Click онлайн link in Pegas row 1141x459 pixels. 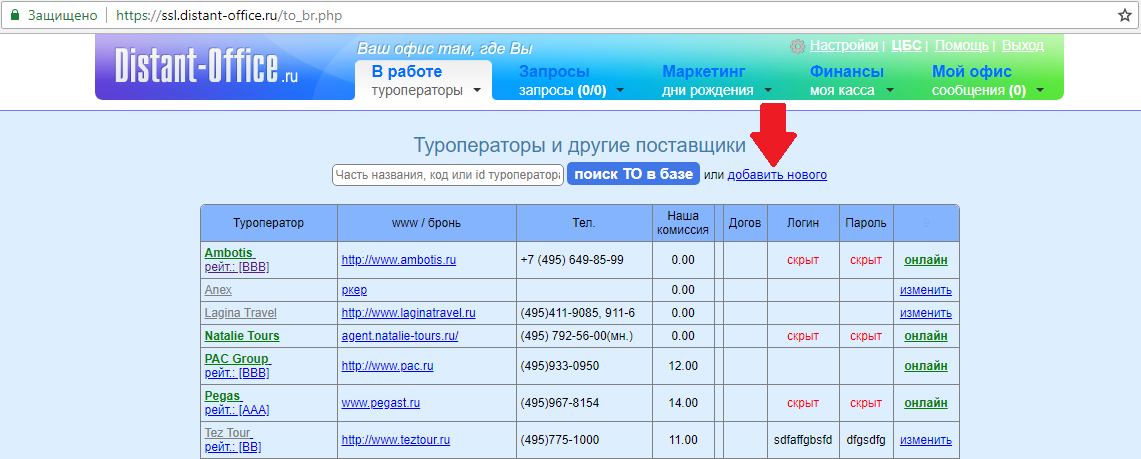[x=926, y=403]
